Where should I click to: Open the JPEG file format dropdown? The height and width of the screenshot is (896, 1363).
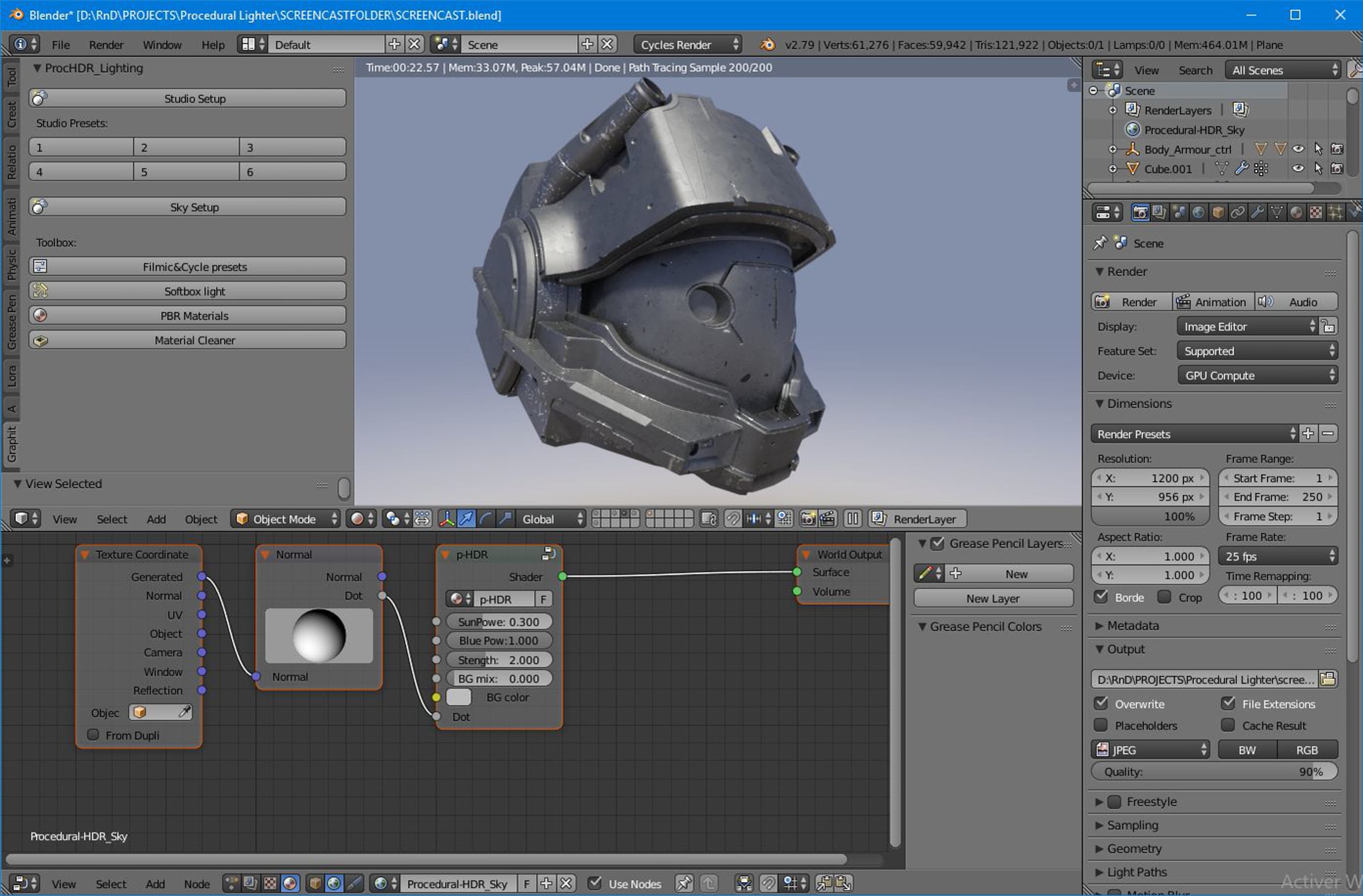click(1150, 750)
